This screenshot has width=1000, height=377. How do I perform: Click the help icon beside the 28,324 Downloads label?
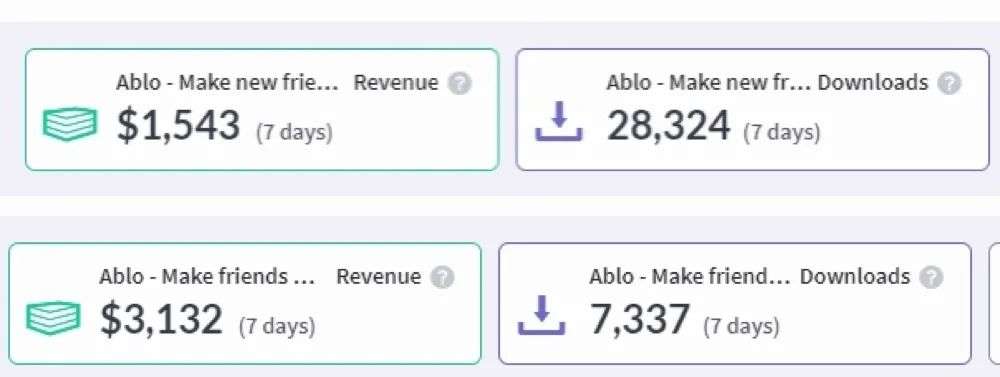[x=949, y=84]
